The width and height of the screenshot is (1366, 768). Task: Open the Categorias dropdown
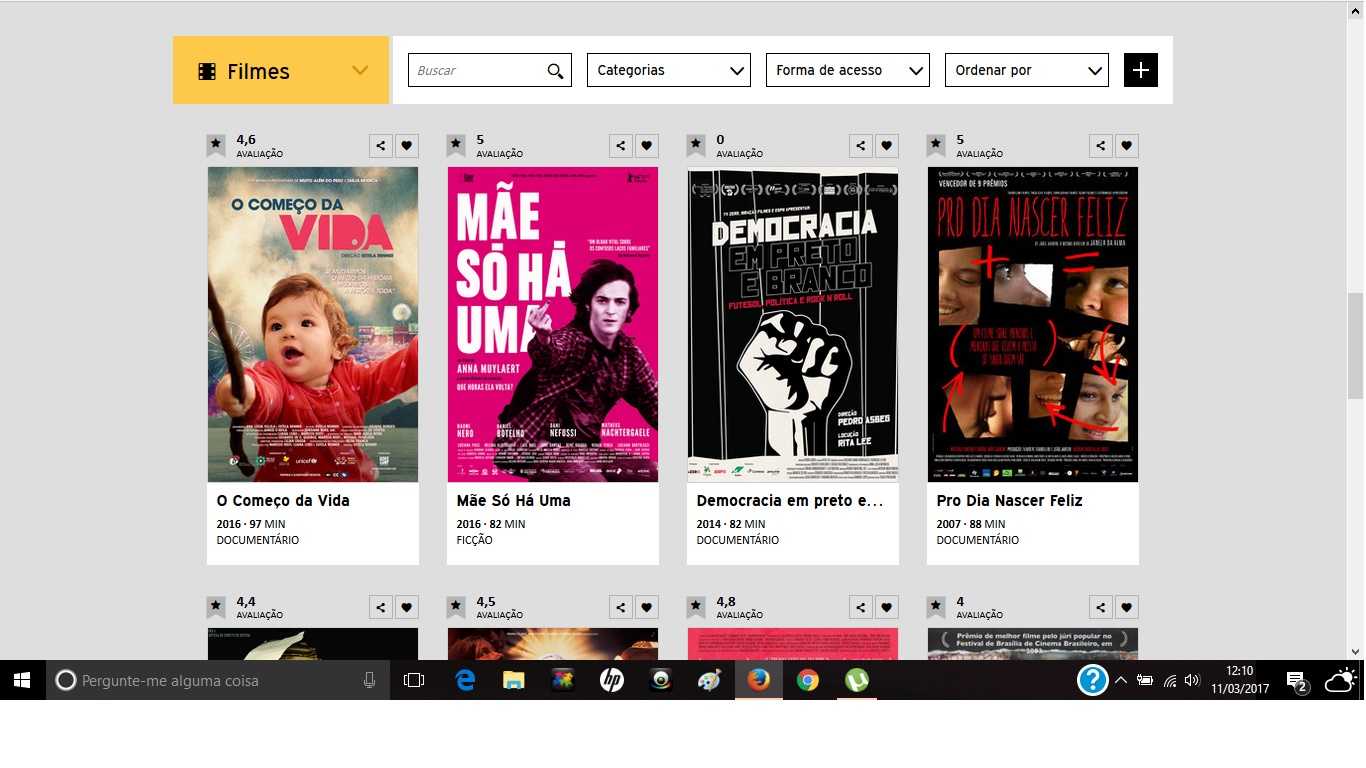click(x=669, y=70)
